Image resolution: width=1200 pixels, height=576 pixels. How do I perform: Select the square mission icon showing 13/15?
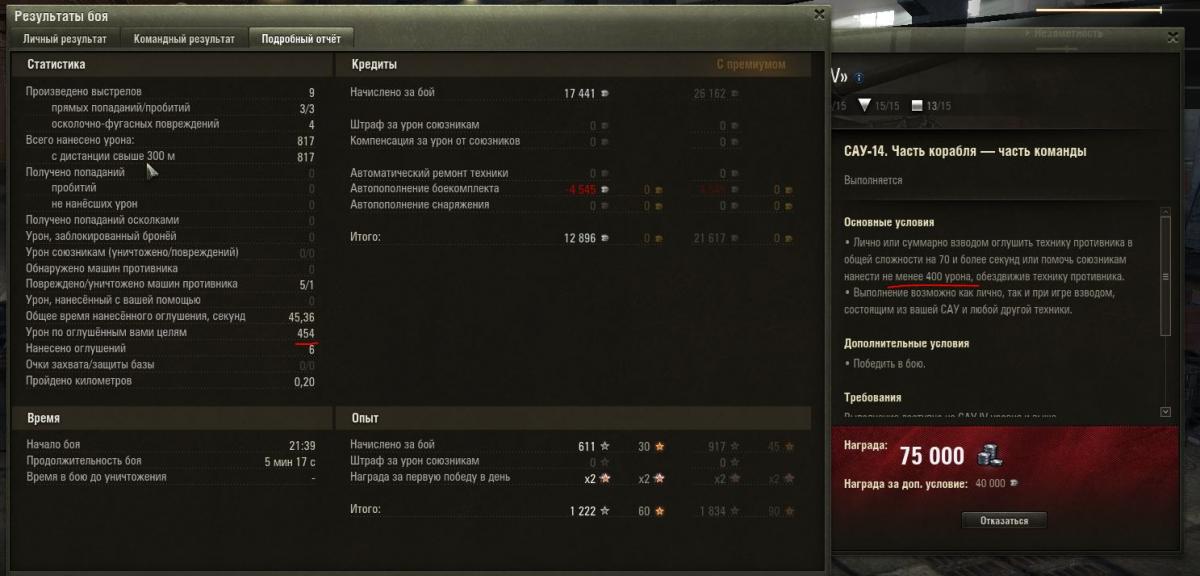pos(916,106)
